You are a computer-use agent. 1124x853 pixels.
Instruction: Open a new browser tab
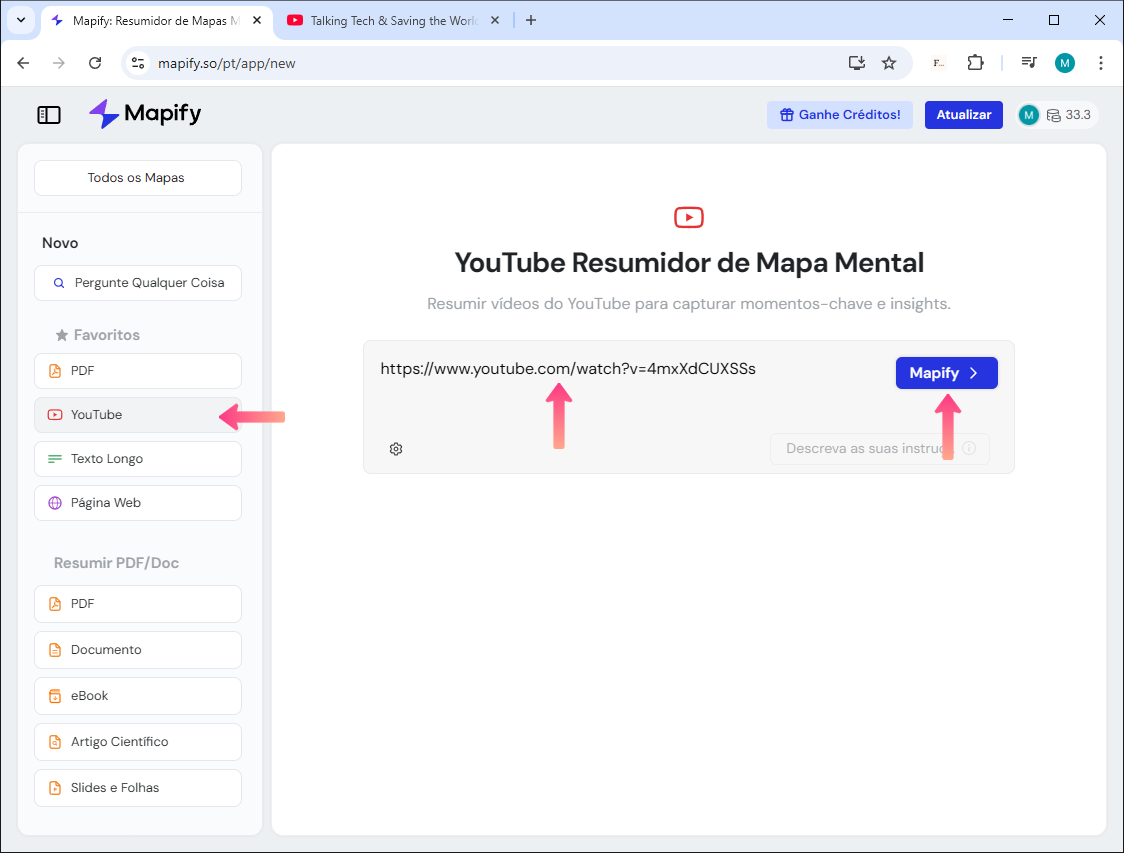[x=530, y=20]
